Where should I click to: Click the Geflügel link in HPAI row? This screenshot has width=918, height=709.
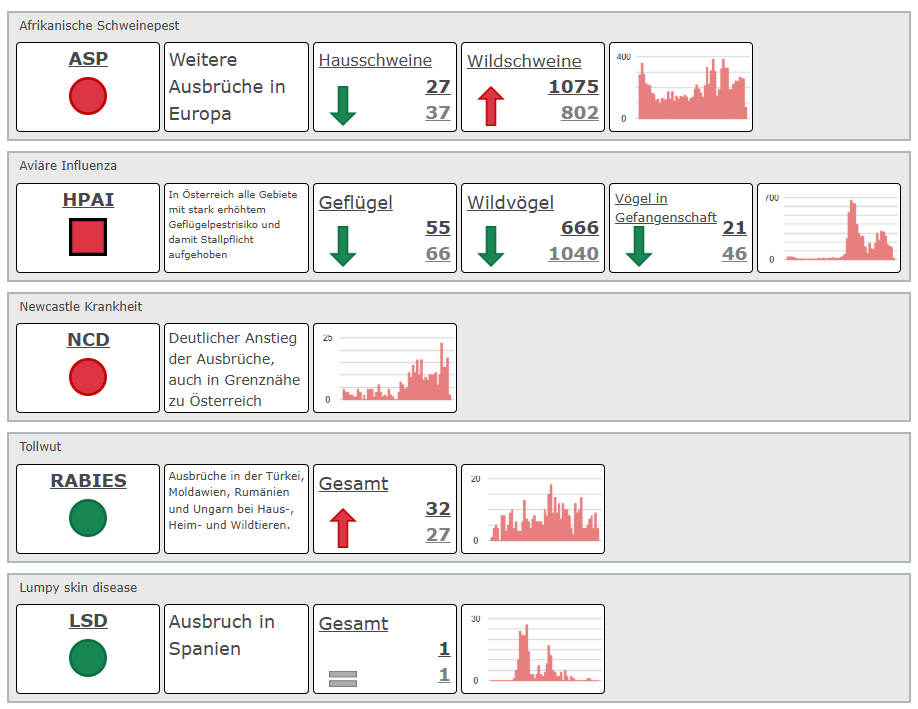pyautogui.click(x=356, y=203)
